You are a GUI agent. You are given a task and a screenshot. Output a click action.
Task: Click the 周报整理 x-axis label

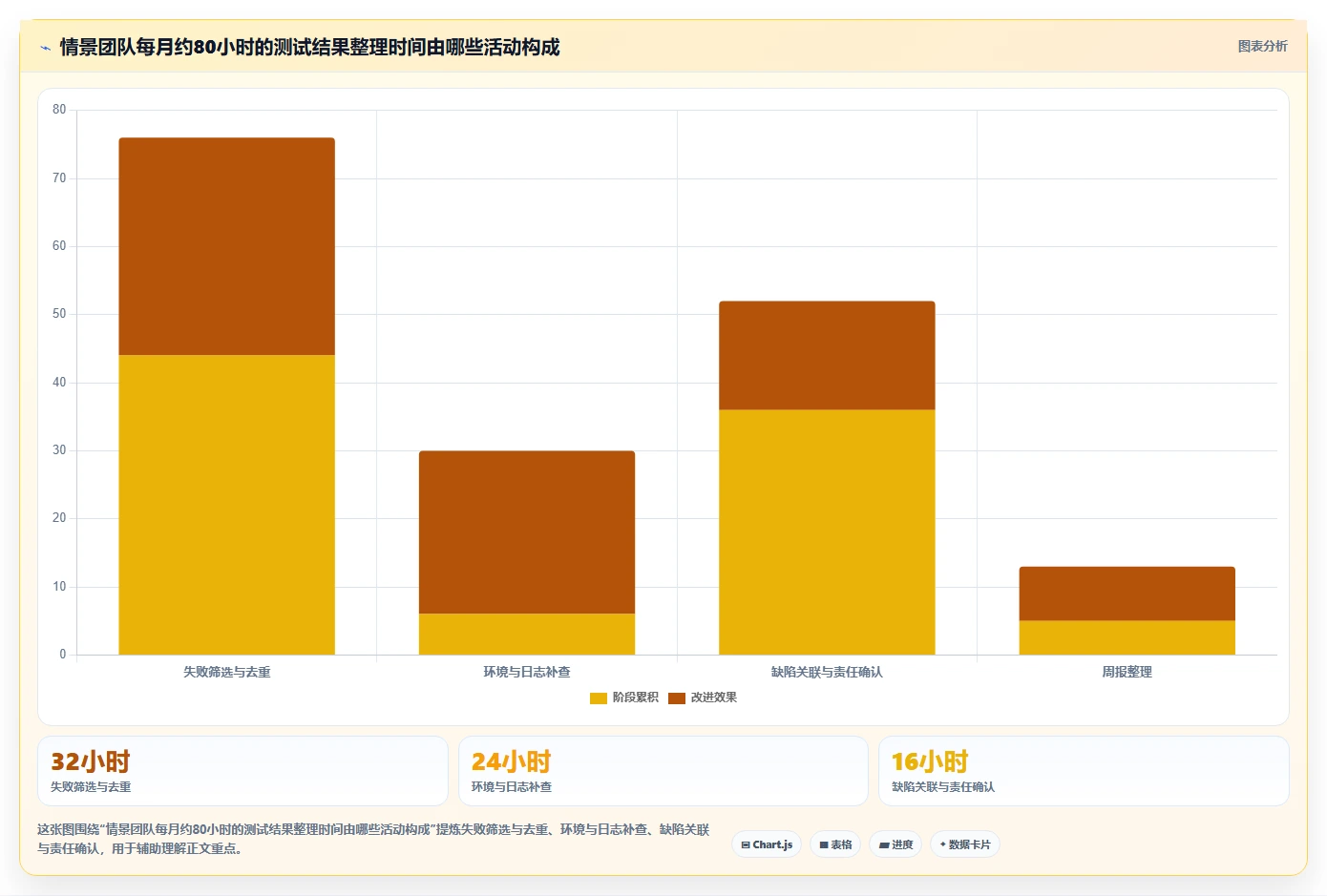[x=1127, y=672]
